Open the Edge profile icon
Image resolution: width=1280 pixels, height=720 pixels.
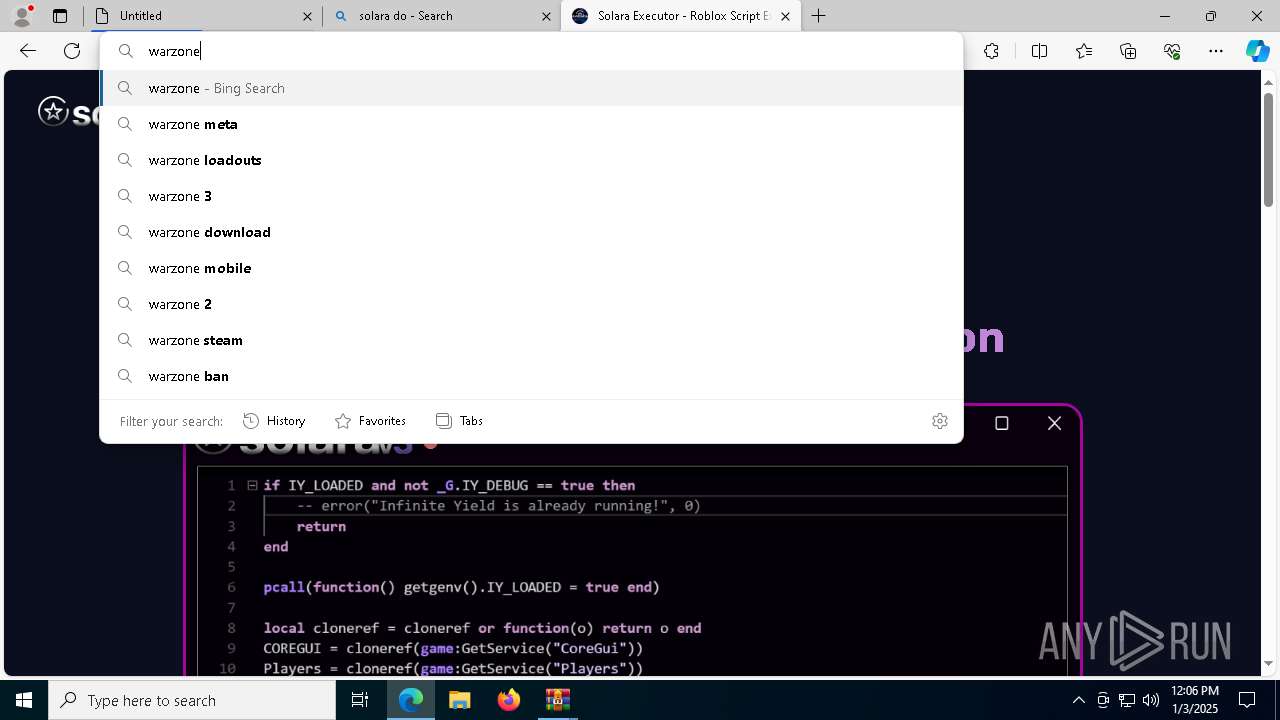click(21, 16)
